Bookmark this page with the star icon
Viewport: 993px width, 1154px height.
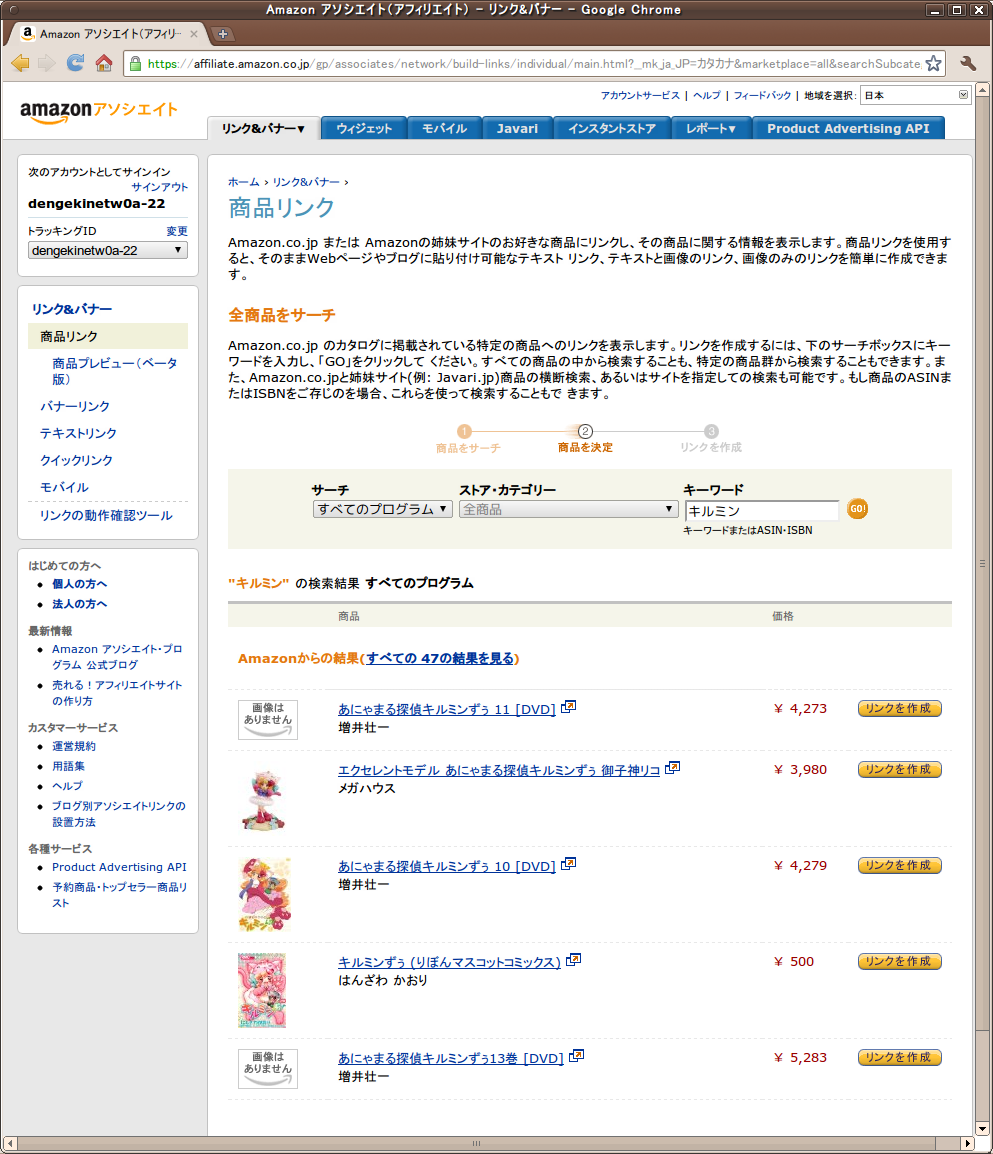click(x=932, y=63)
